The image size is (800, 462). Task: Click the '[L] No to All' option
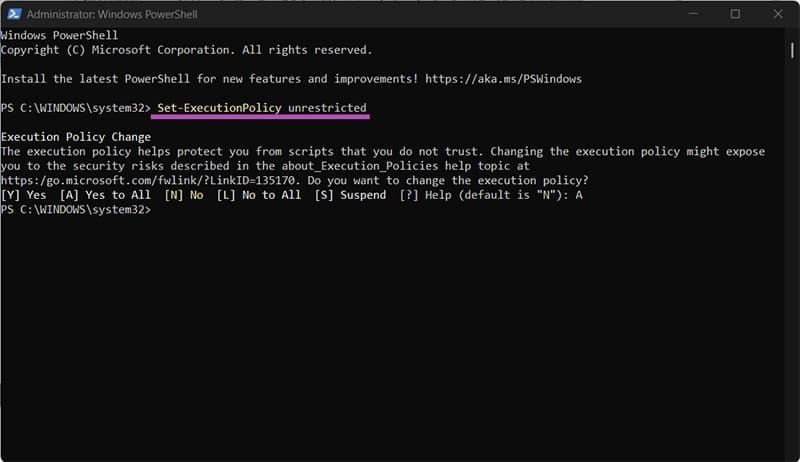point(258,195)
